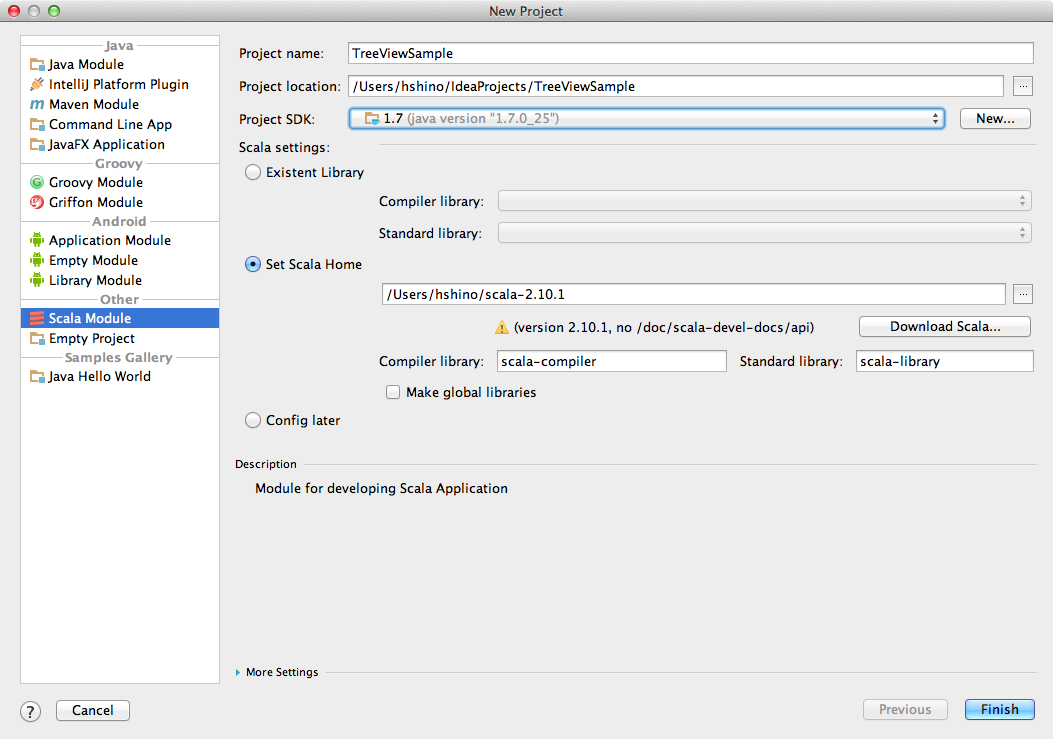The image size is (1053, 739).
Task: Click the Android Application Module icon
Action: 37,240
